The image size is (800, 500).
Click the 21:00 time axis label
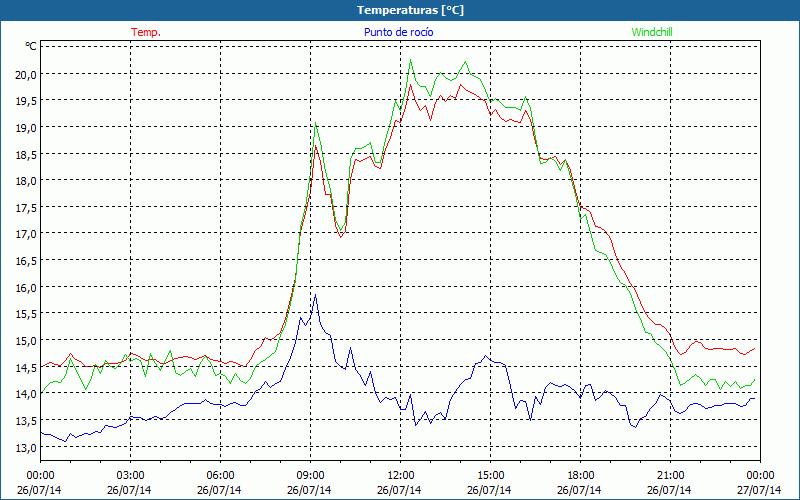pyautogui.click(x=670, y=476)
